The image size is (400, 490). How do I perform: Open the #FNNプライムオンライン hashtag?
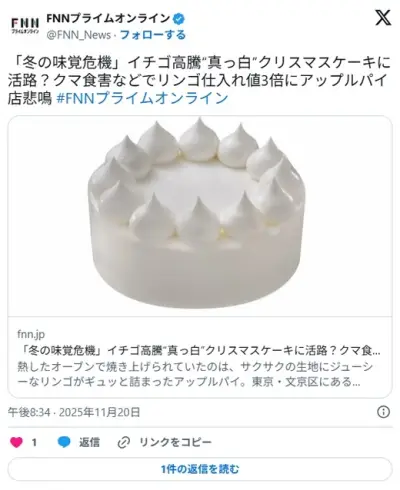tap(142, 98)
